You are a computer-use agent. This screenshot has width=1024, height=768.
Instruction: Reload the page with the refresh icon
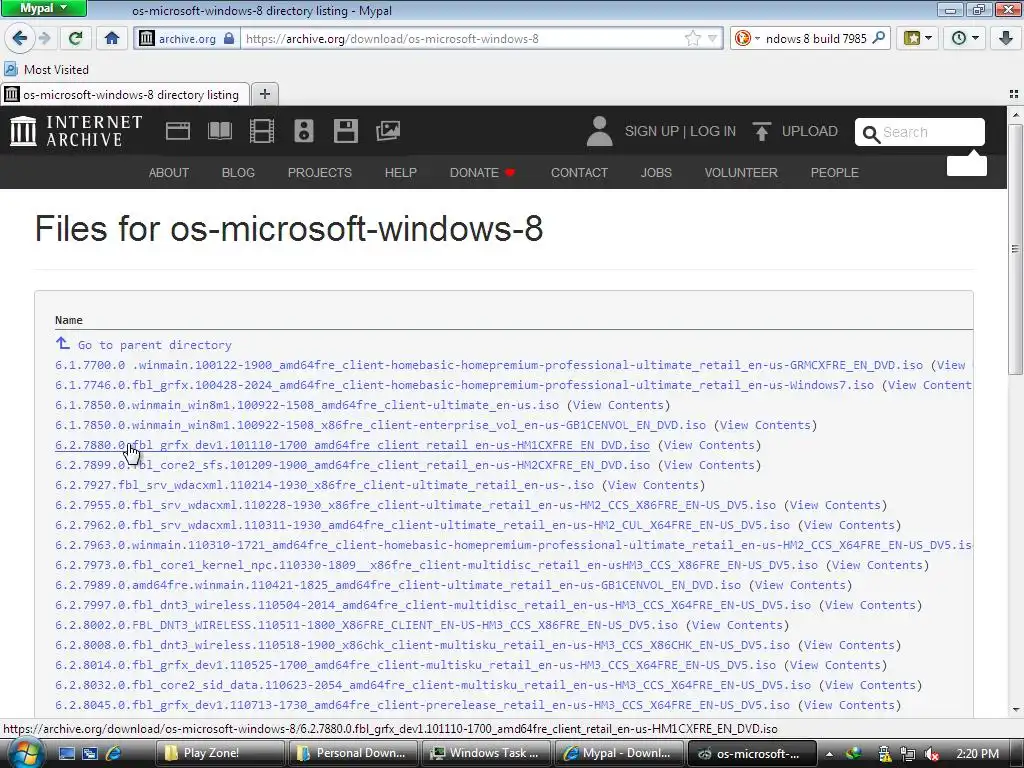coord(76,38)
